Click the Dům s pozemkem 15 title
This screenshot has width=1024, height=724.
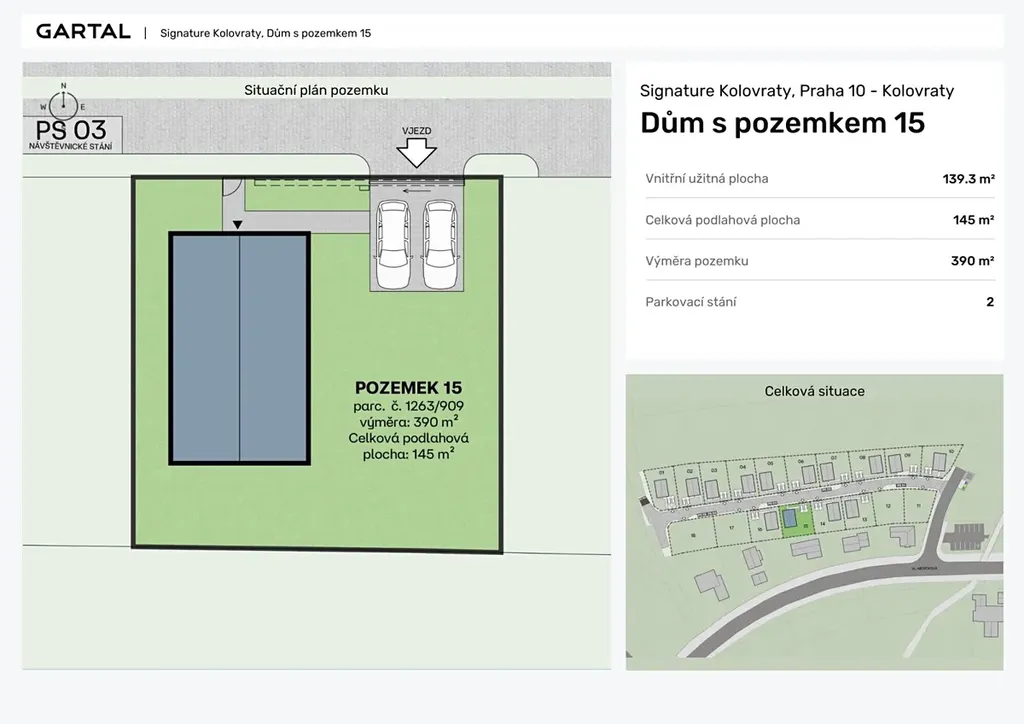[782, 123]
